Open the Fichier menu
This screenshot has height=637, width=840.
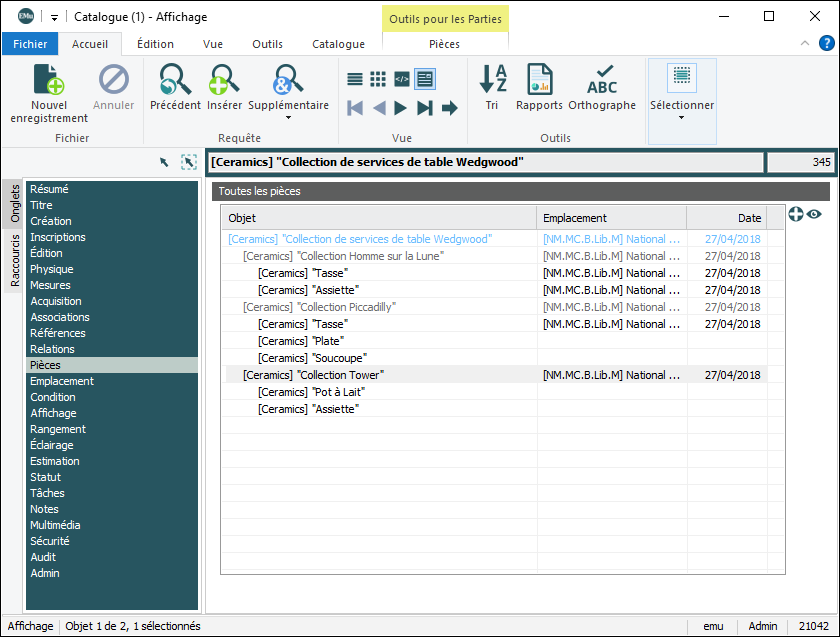30,44
